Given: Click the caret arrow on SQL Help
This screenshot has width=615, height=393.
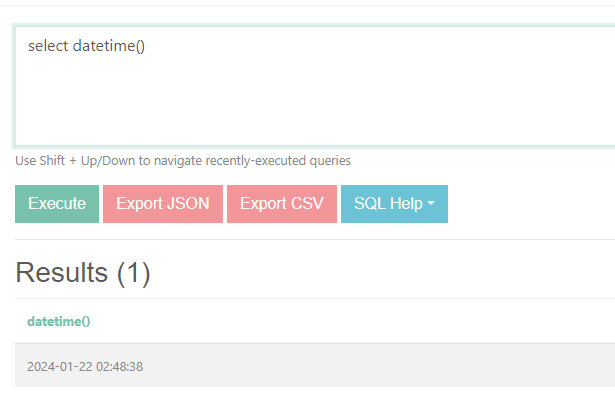Looking at the screenshot, I should tap(431, 203).
